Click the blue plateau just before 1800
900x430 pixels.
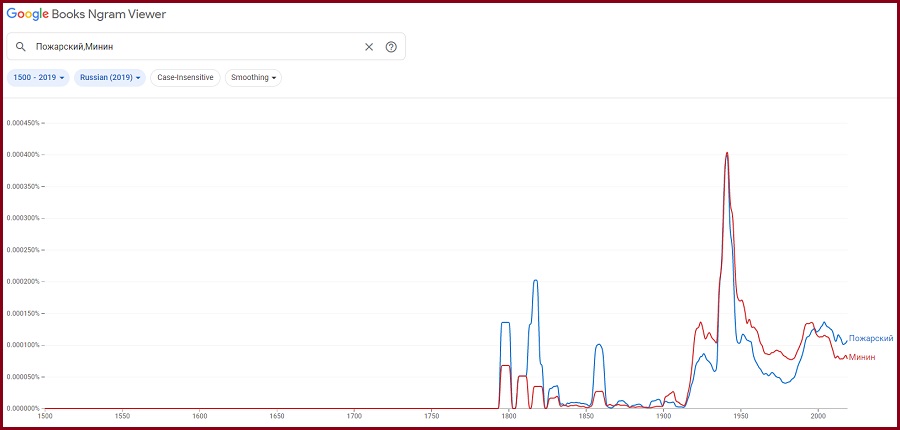[x=505, y=323]
